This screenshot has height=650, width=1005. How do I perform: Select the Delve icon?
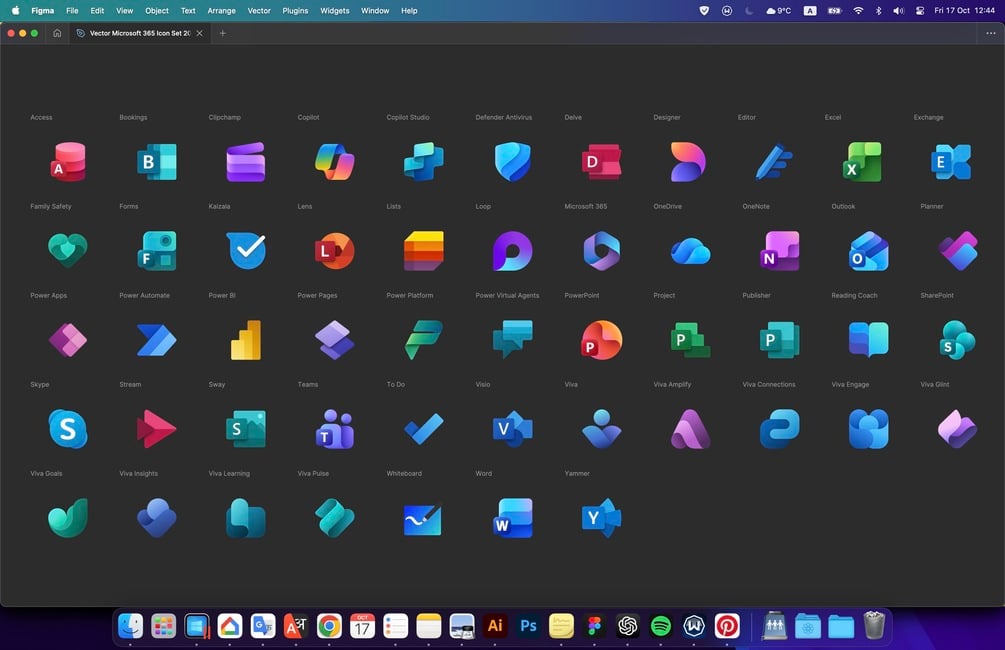coord(601,162)
